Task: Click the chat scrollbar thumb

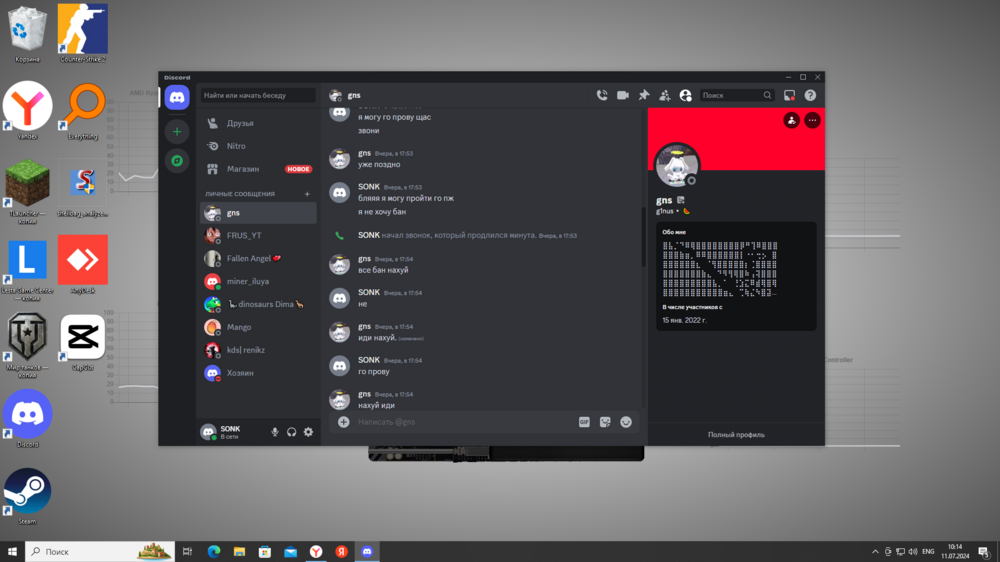Action: (x=643, y=236)
